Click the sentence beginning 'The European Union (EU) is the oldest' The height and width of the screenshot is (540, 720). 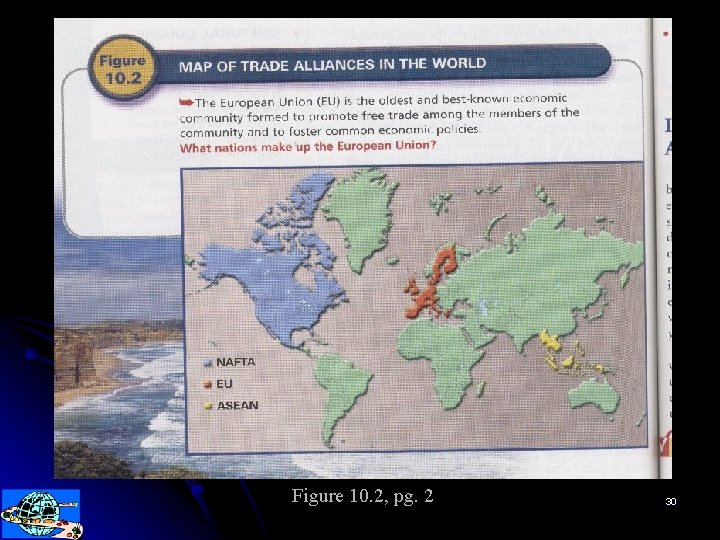(379, 116)
